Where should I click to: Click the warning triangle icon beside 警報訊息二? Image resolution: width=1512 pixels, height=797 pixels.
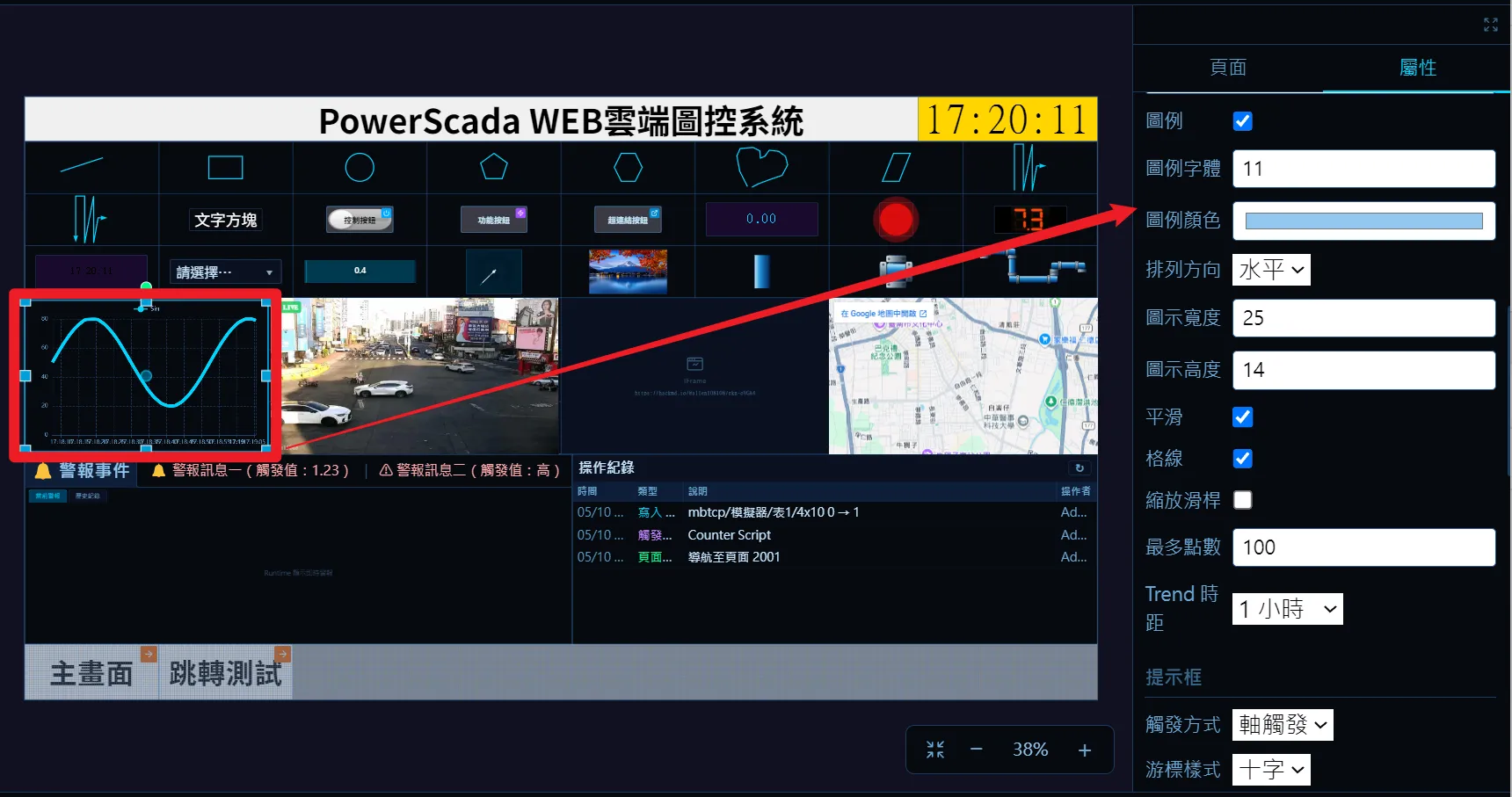pos(385,470)
